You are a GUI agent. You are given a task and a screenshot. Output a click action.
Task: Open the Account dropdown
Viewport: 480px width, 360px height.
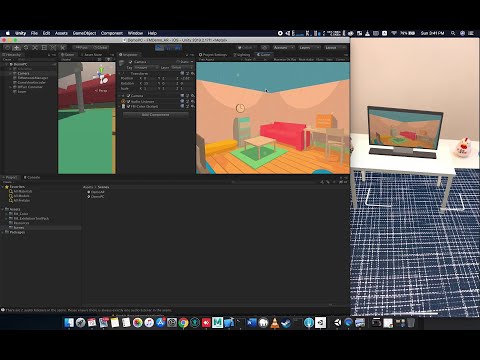pos(283,48)
